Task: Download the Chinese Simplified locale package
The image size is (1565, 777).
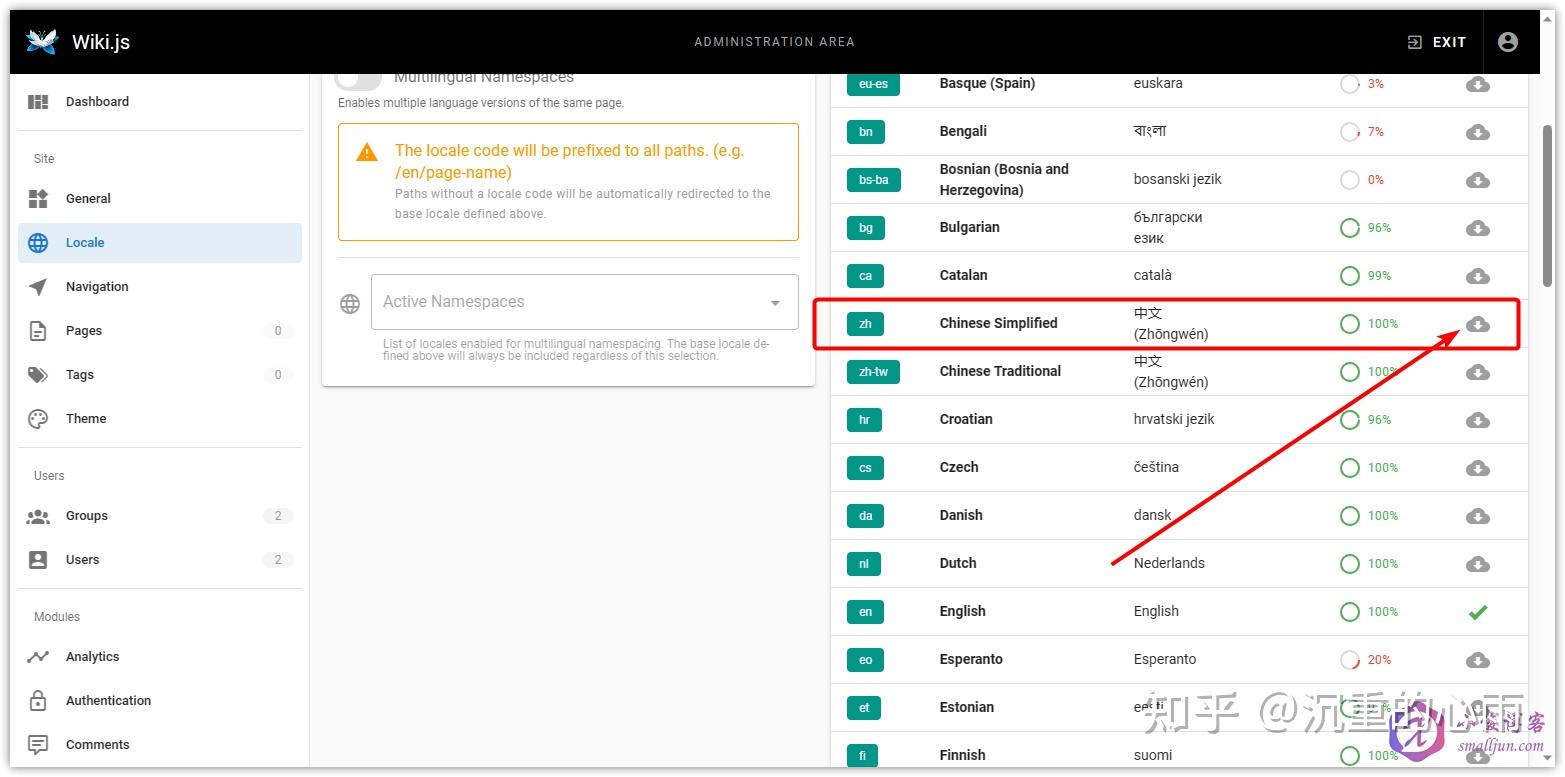Action: 1478,323
